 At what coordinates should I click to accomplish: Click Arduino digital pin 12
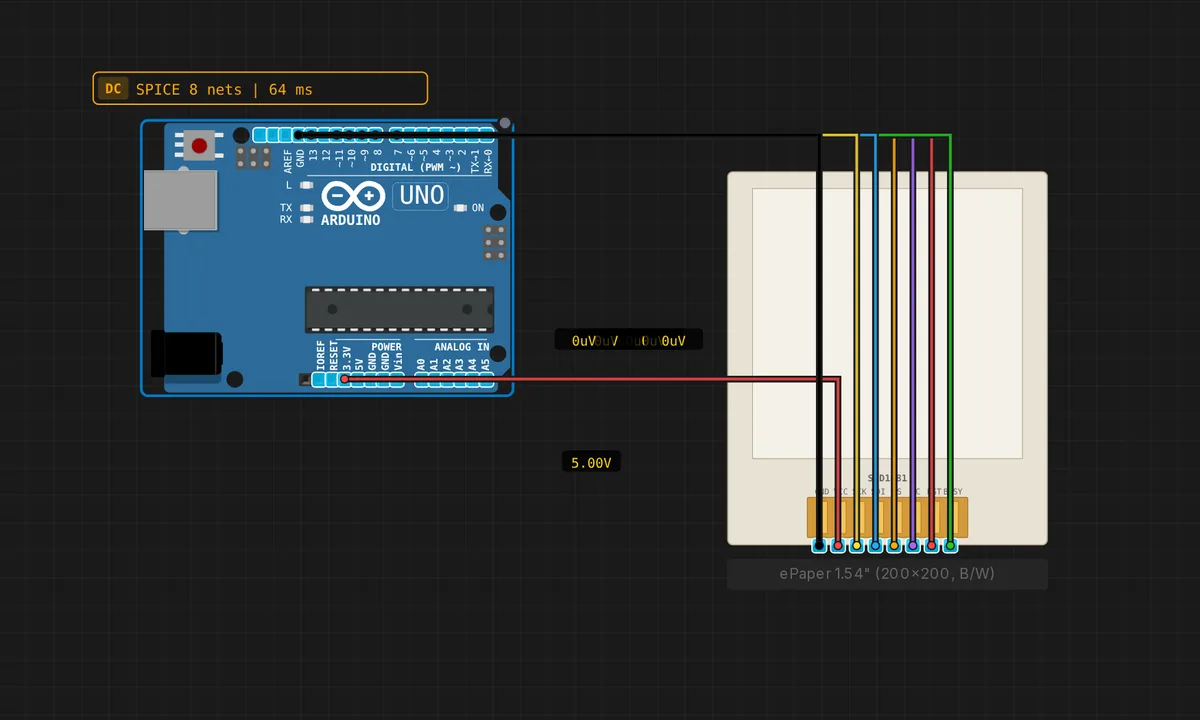tap(325, 135)
